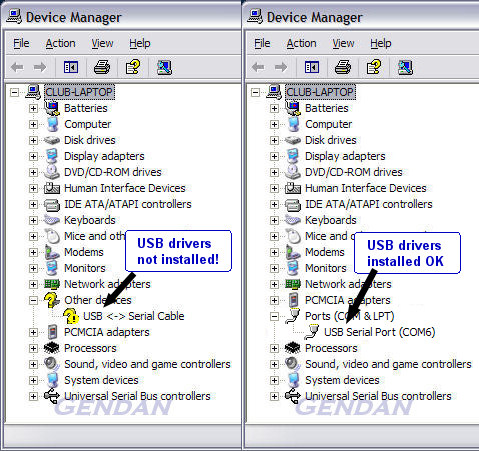Select "Monitors" in right window

(x=326, y=268)
